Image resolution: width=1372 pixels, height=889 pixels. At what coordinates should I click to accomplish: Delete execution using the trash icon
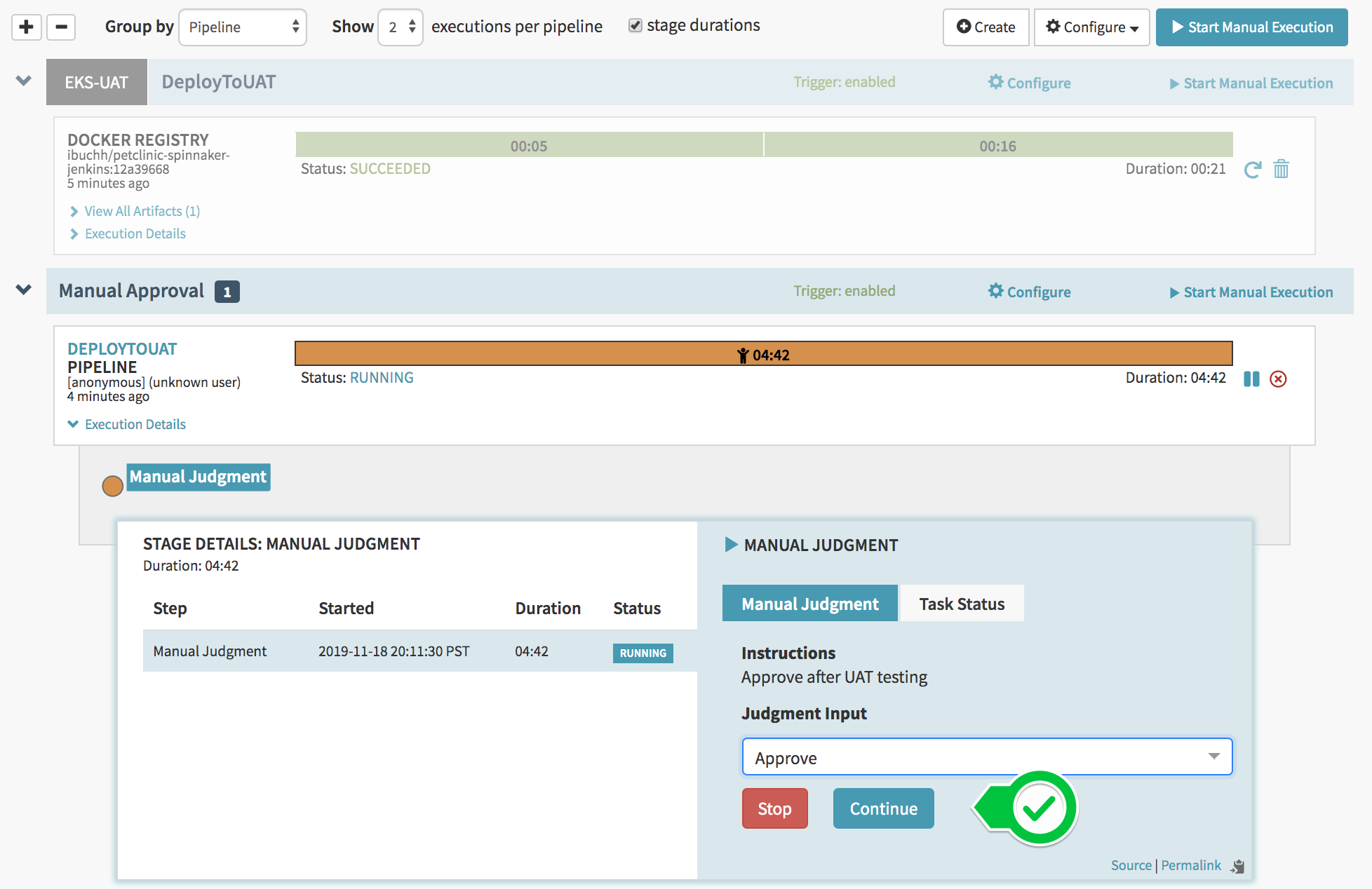(1281, 169)
